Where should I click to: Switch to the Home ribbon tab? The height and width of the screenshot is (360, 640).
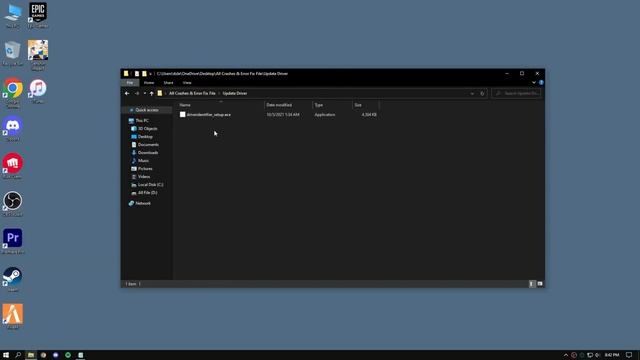coord(149,83)
